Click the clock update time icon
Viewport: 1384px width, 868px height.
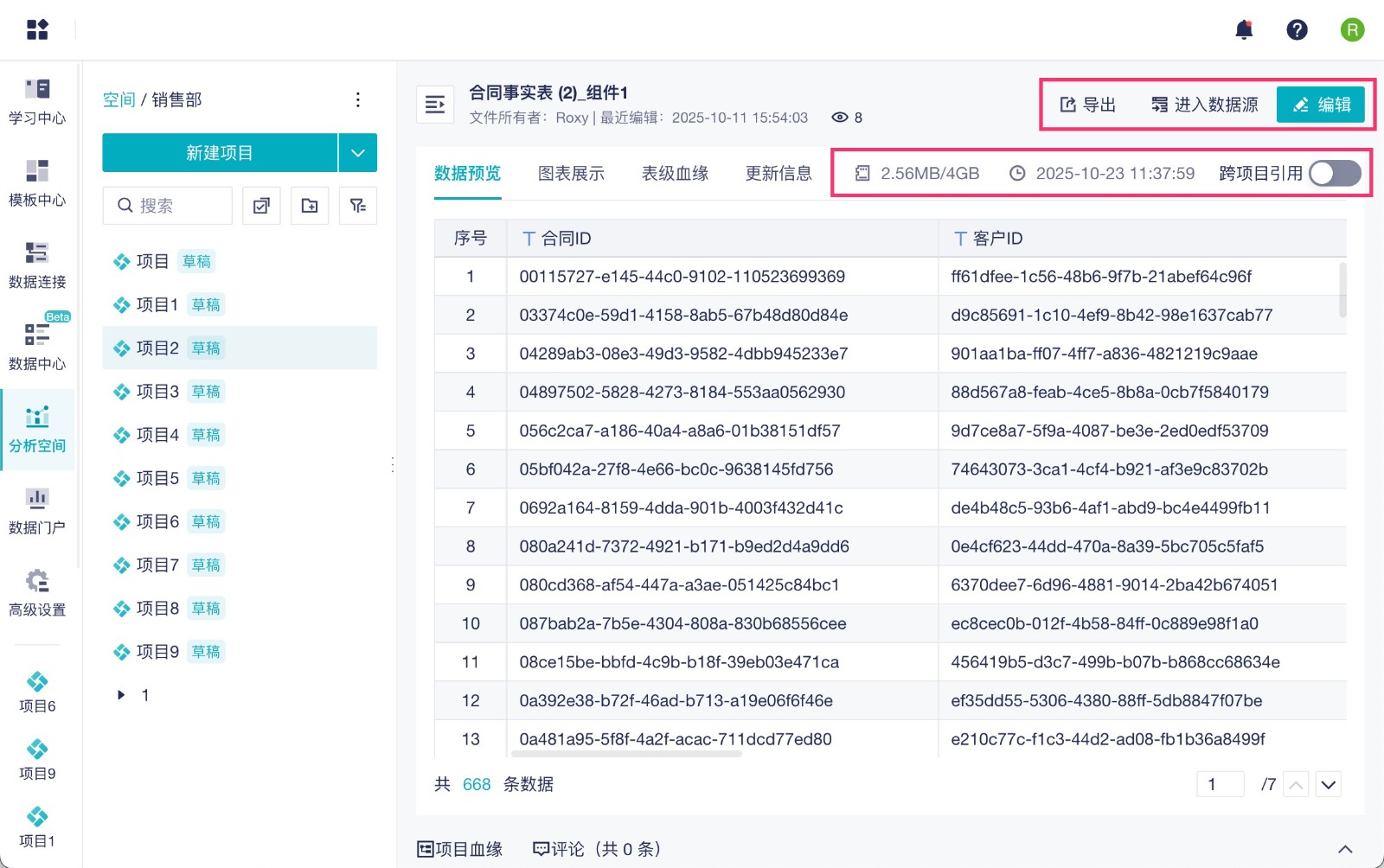(x=1017, y=174)
